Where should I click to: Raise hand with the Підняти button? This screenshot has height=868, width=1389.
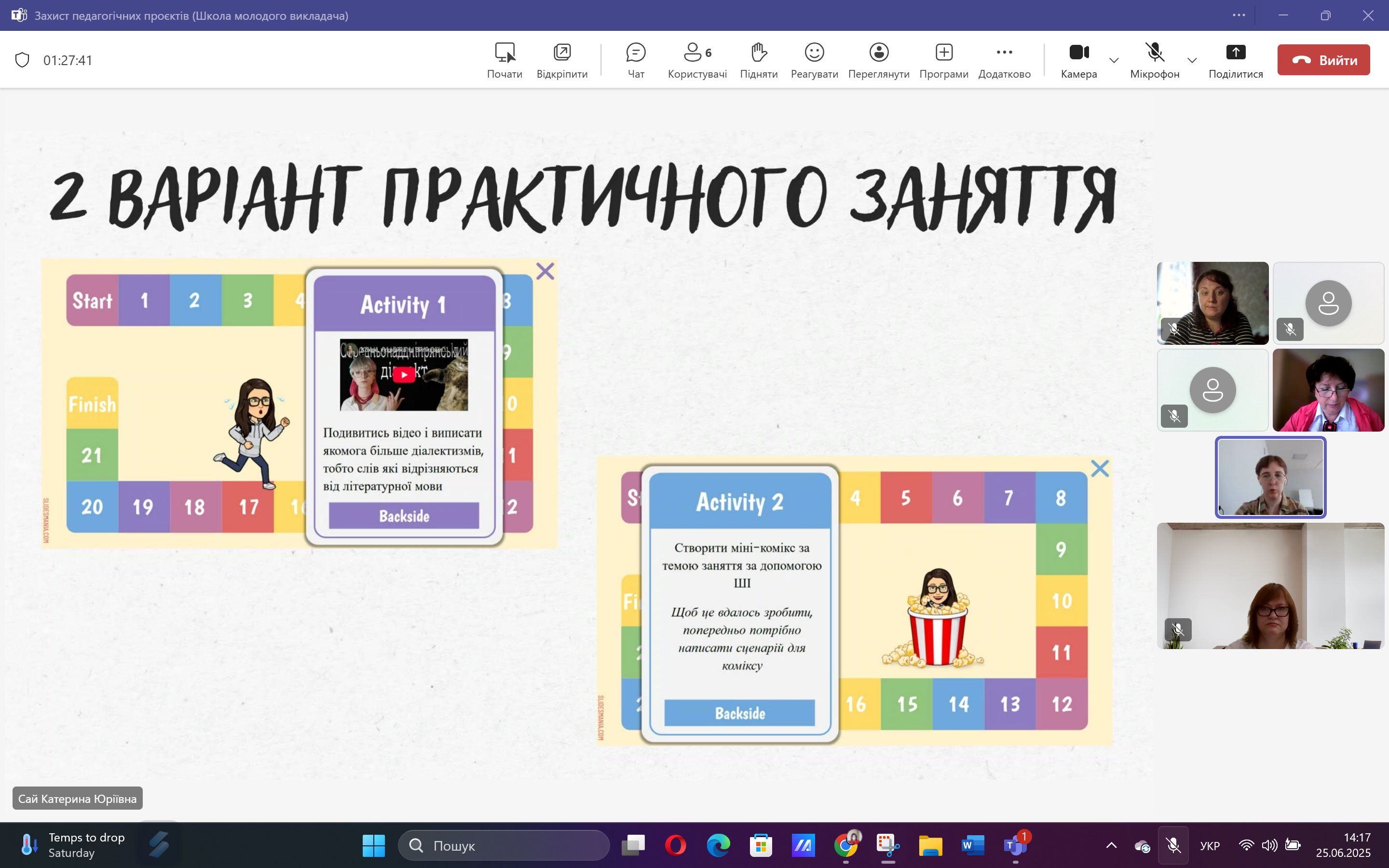point(758,60)
